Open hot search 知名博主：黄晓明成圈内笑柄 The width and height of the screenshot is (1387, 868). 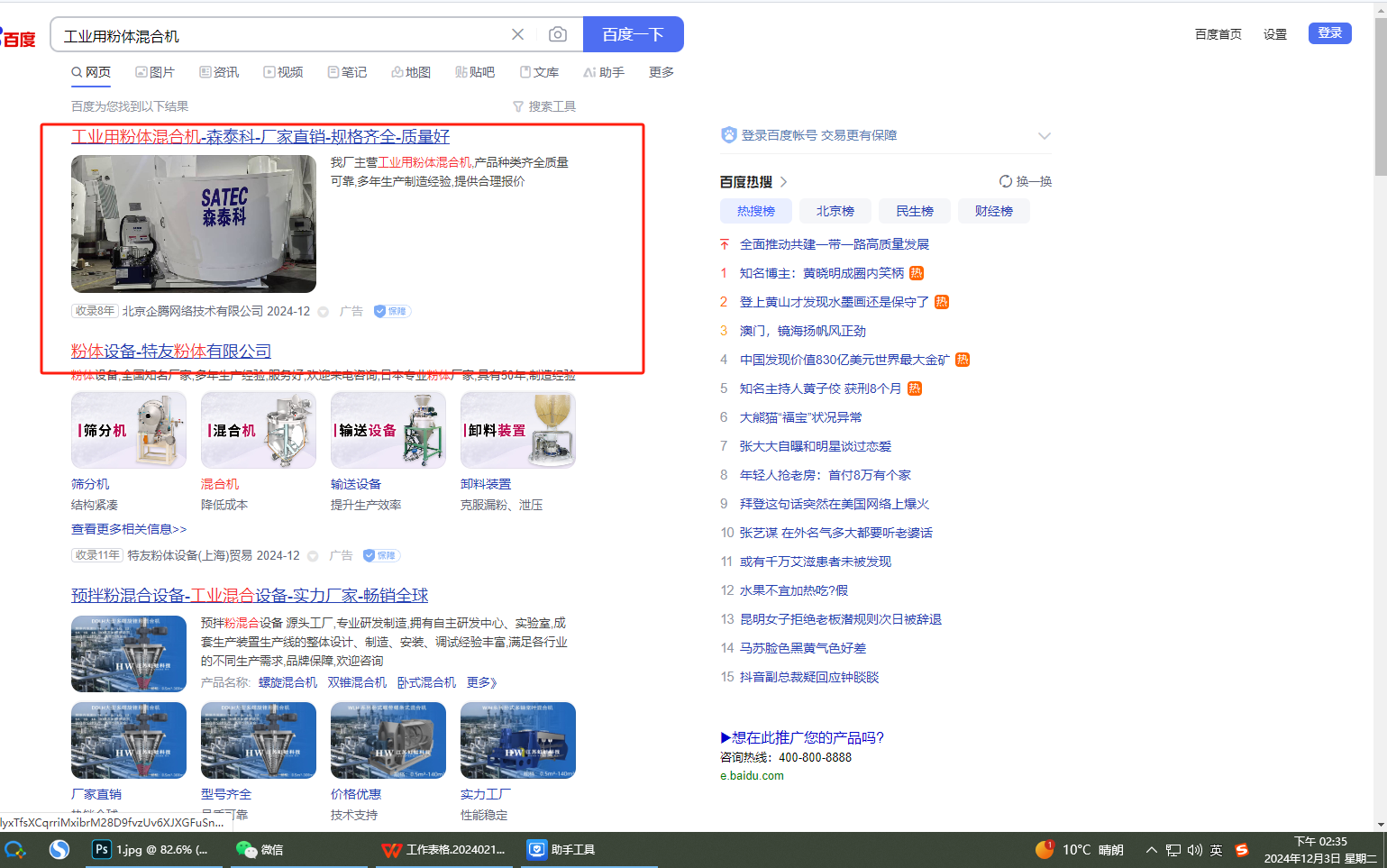coord(822,273)
